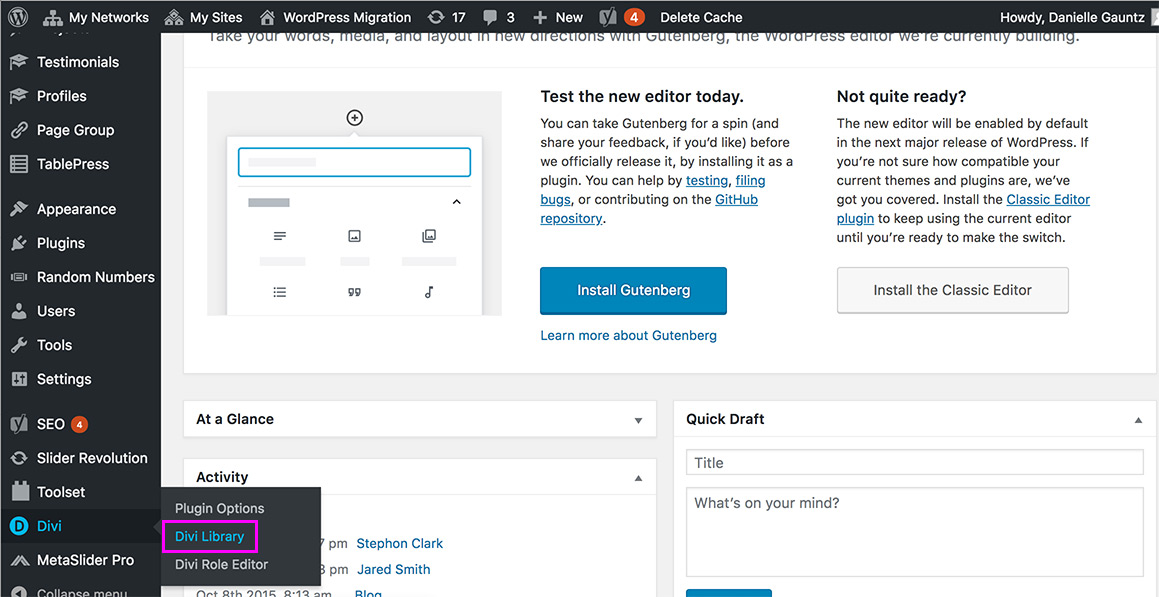This screenshot has width=1159, height=597.
Task: Click the MetaSlider Pro sidebar icon
Action: click(18, 560)
